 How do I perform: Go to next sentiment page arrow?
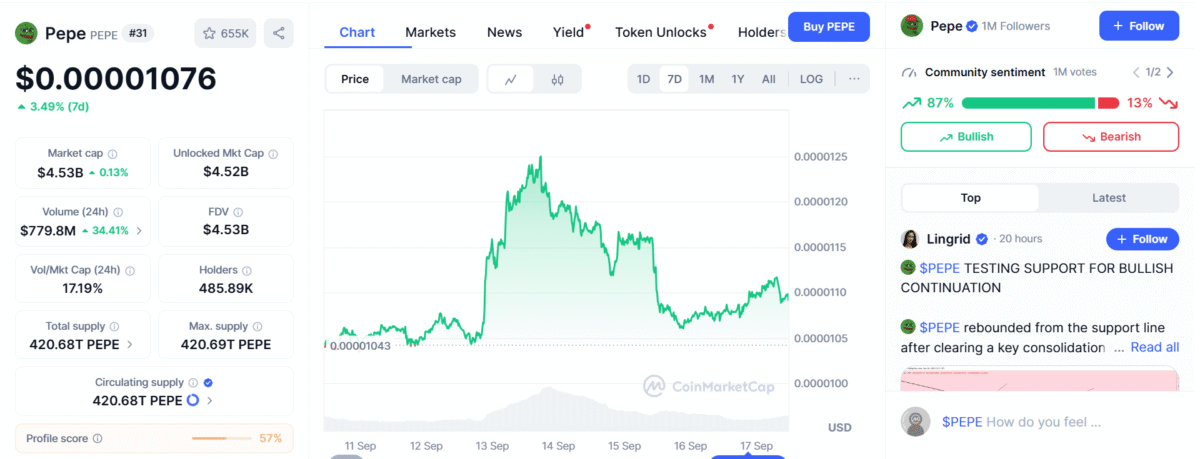(x=1171, y=72)
